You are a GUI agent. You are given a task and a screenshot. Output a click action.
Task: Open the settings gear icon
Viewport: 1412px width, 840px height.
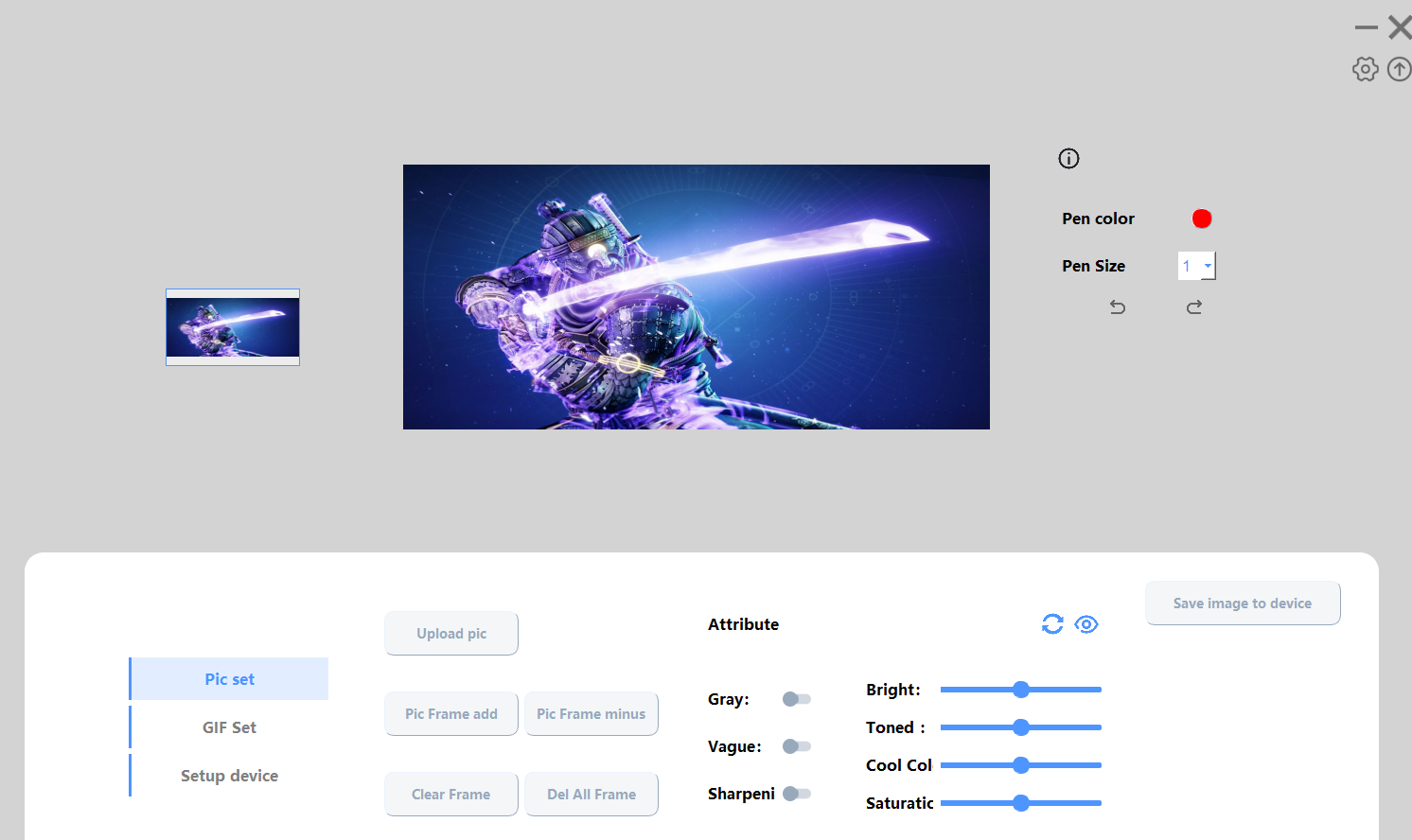(x=1365, y=69)
